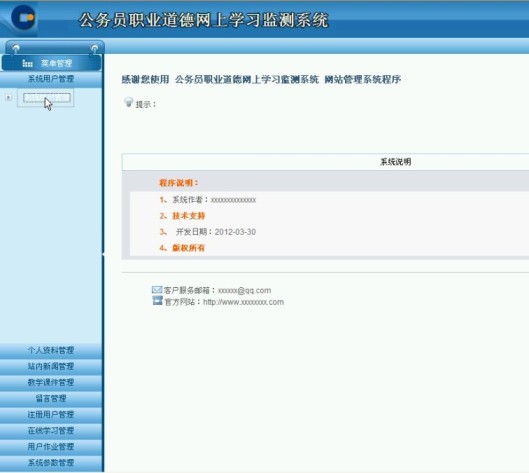Open the 注册用户管理 section
Viewport: 529px width, 473px height.
click(51, 415)
